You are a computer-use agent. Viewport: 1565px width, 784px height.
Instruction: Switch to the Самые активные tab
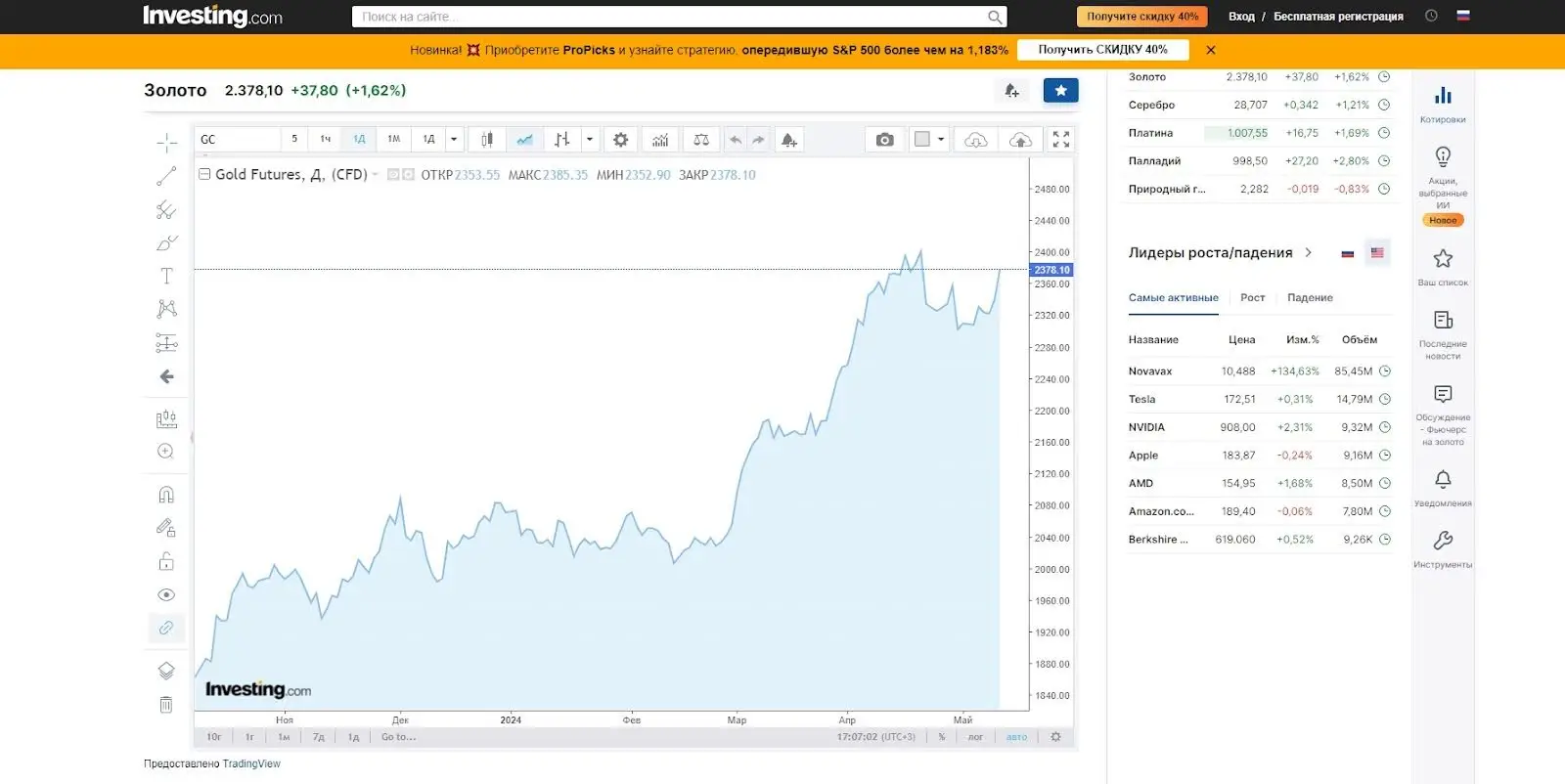[x=1174, y=298]
